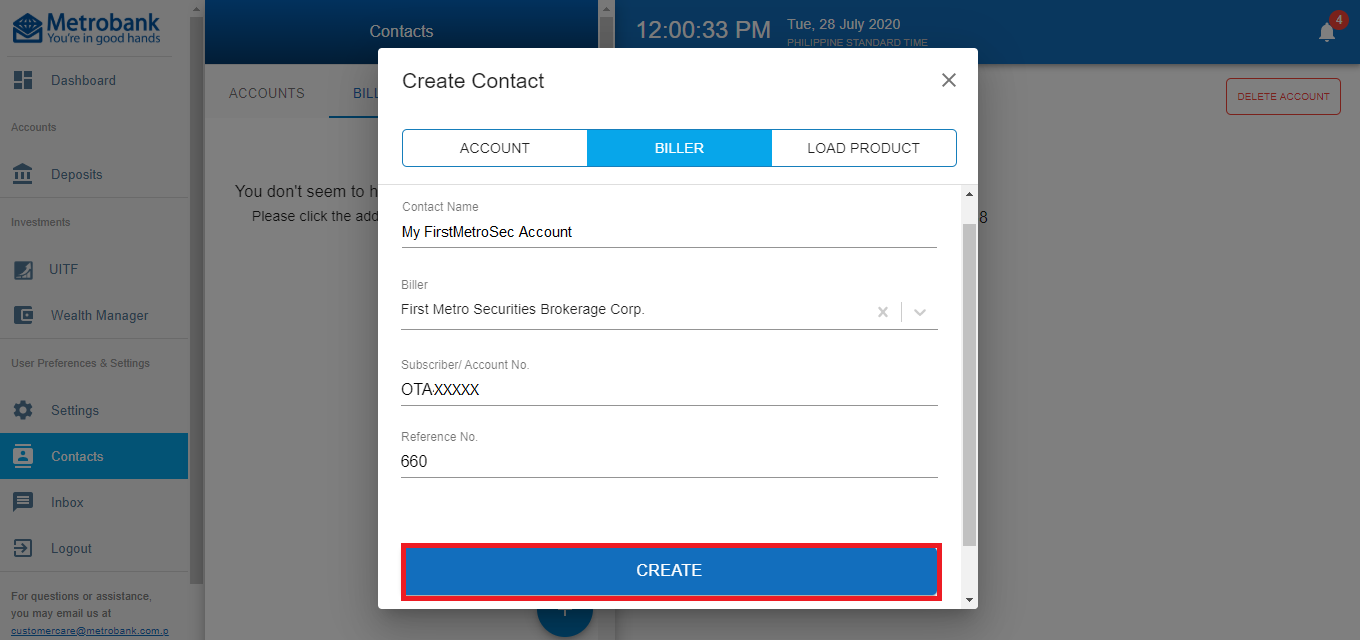Open Wealth Manager wallet icon
The width and height of the screenshot is (1360, 640).
[x=23, y=315]
